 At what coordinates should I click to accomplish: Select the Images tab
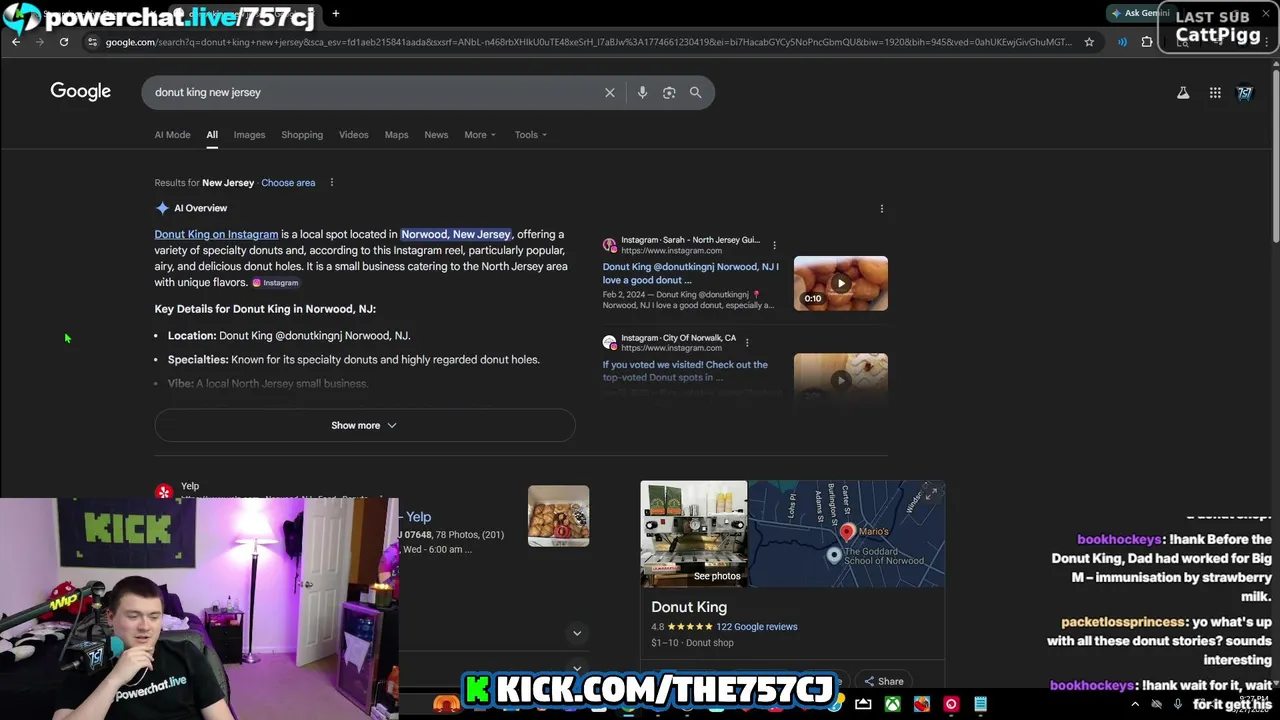pyautogui.click(x=249, y=135)
